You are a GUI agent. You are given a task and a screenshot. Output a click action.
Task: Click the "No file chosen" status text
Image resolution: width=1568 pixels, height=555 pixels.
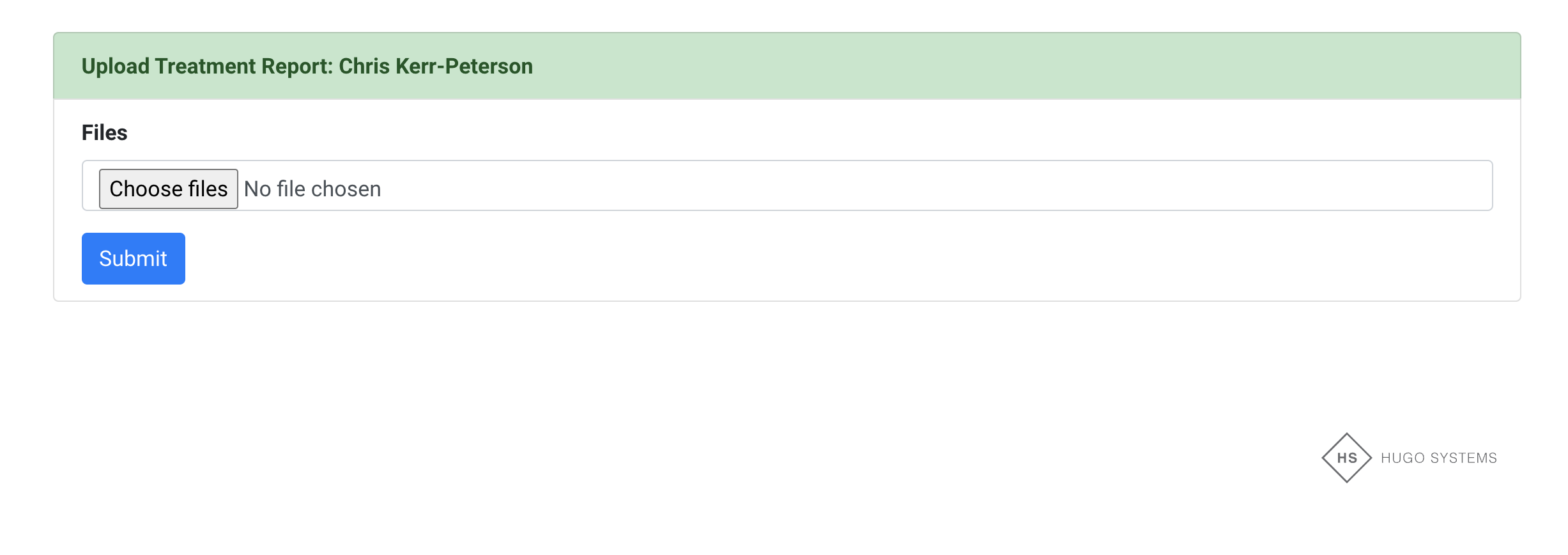(x=312, y=189)
